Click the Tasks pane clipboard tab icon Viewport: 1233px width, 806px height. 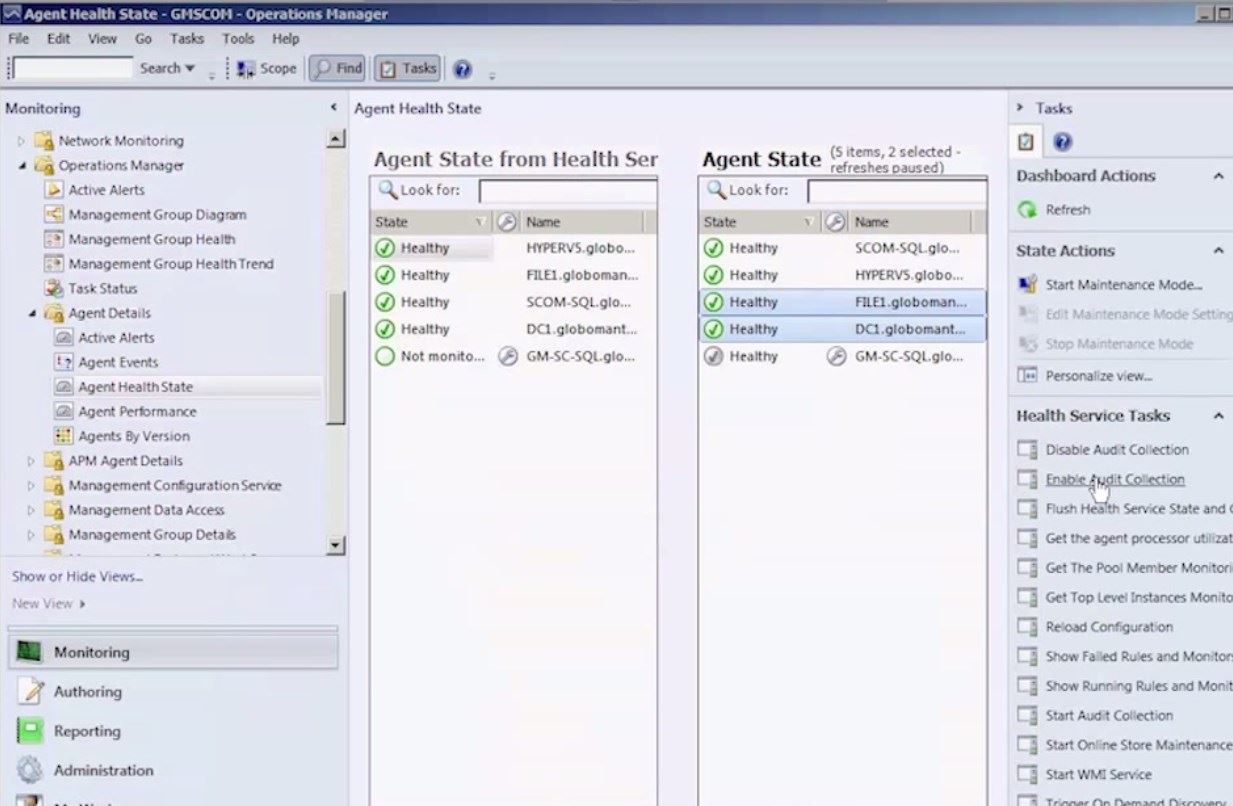(x=1026, y=142)
